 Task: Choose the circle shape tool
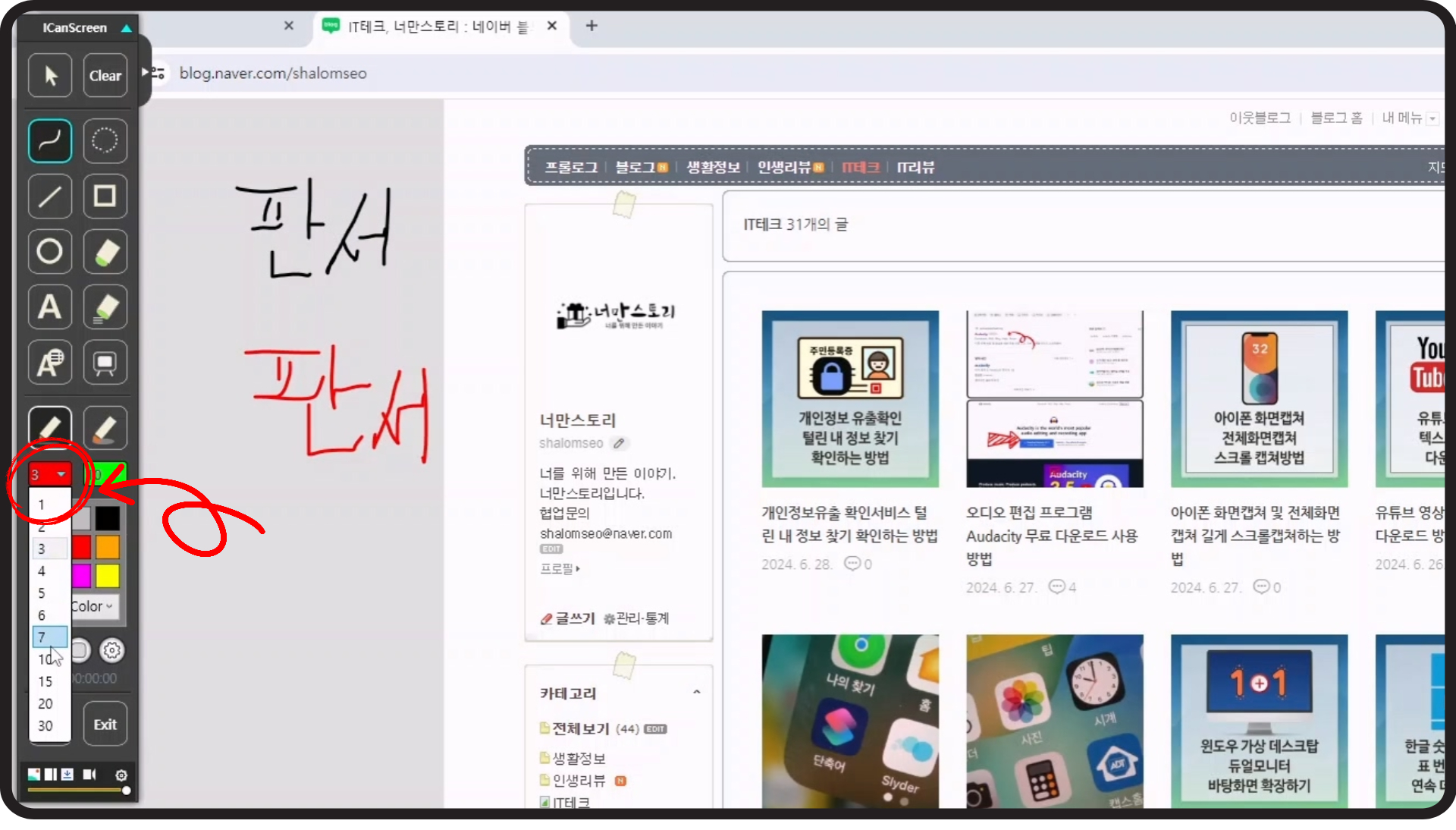(x=50, y=251)
